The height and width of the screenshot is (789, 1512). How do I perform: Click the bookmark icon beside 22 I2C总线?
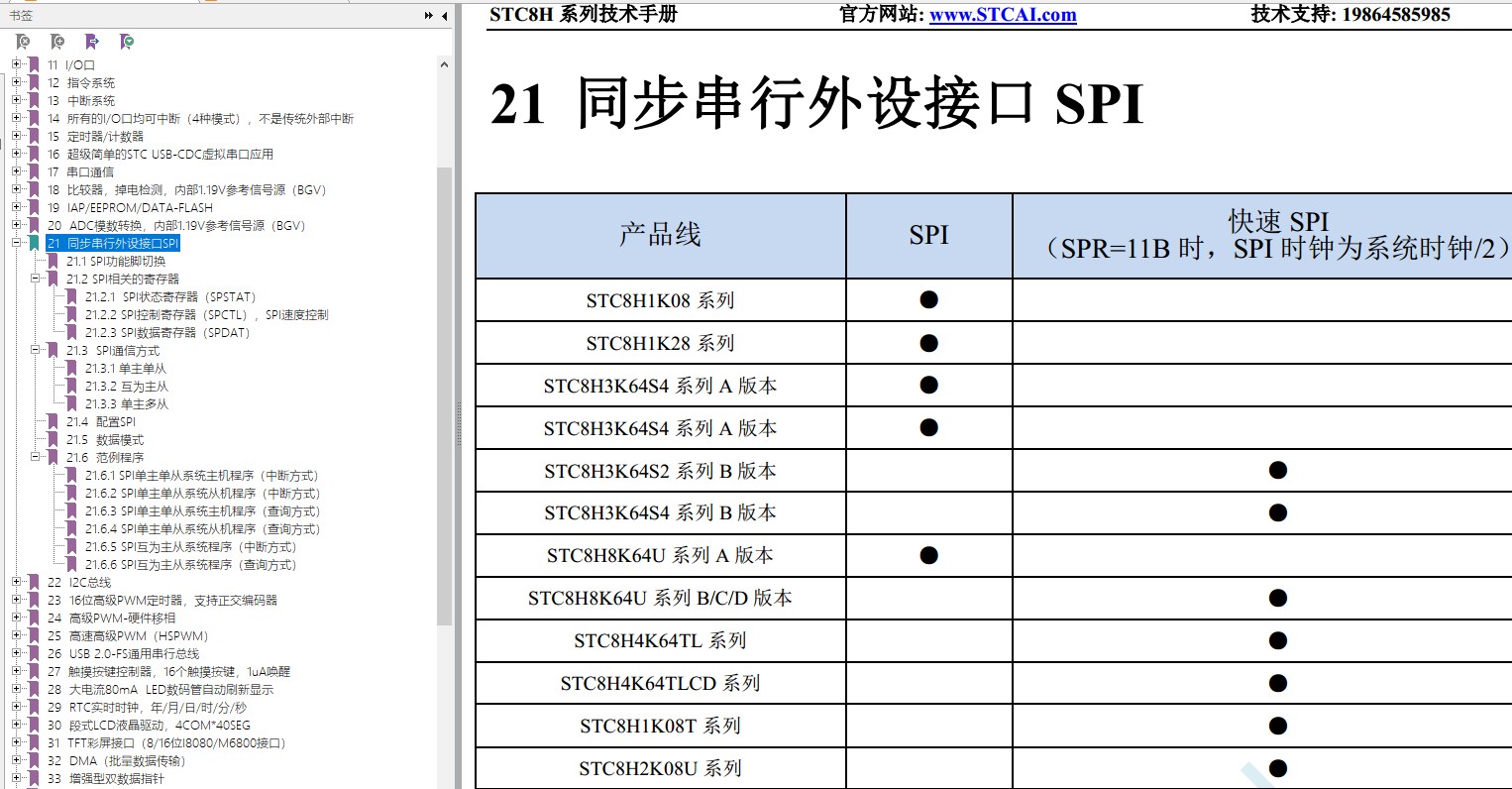[35, 583]
